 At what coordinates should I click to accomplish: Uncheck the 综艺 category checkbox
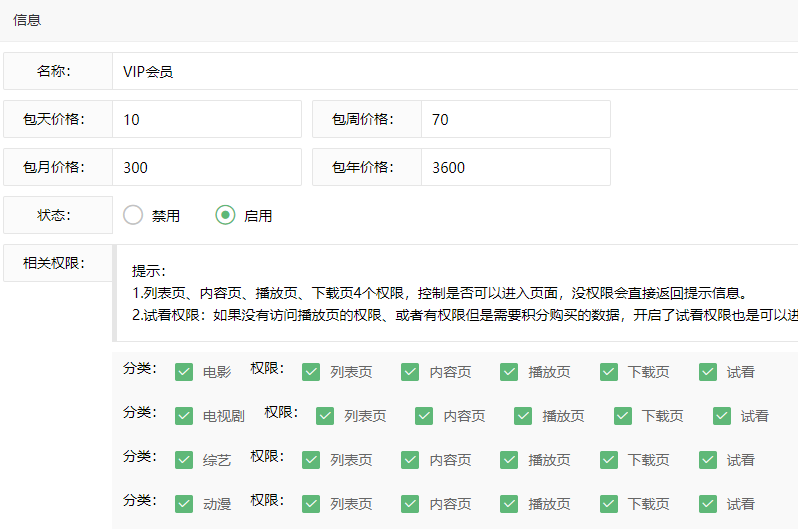tap(184, 460)
